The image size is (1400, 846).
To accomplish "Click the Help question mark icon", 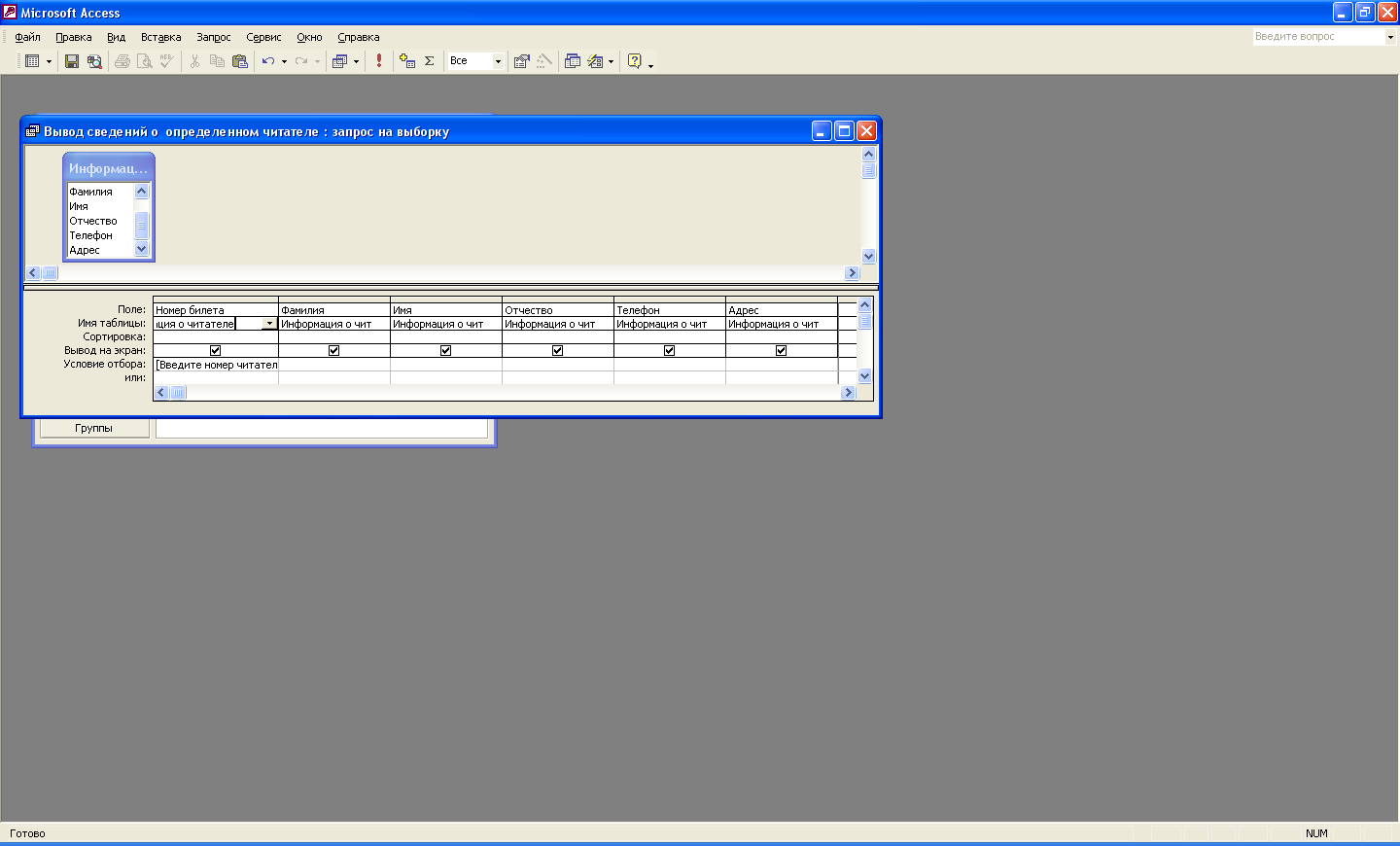I will (635, 61).
